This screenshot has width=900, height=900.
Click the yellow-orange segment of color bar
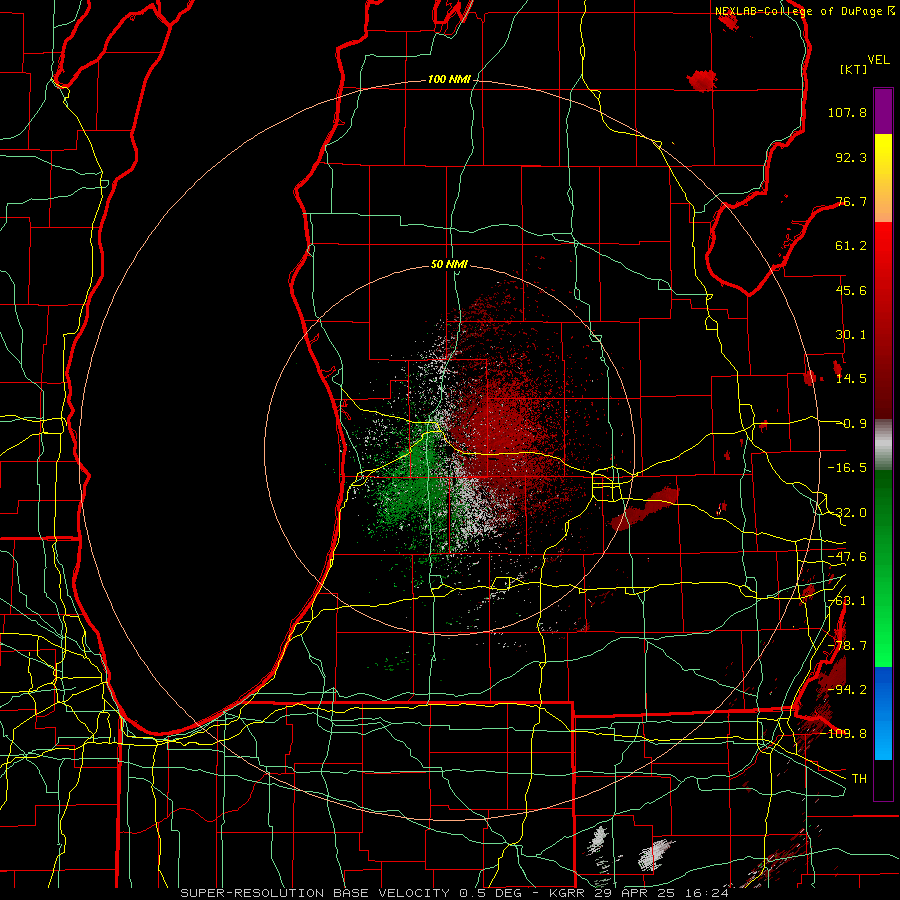(883, 178)
